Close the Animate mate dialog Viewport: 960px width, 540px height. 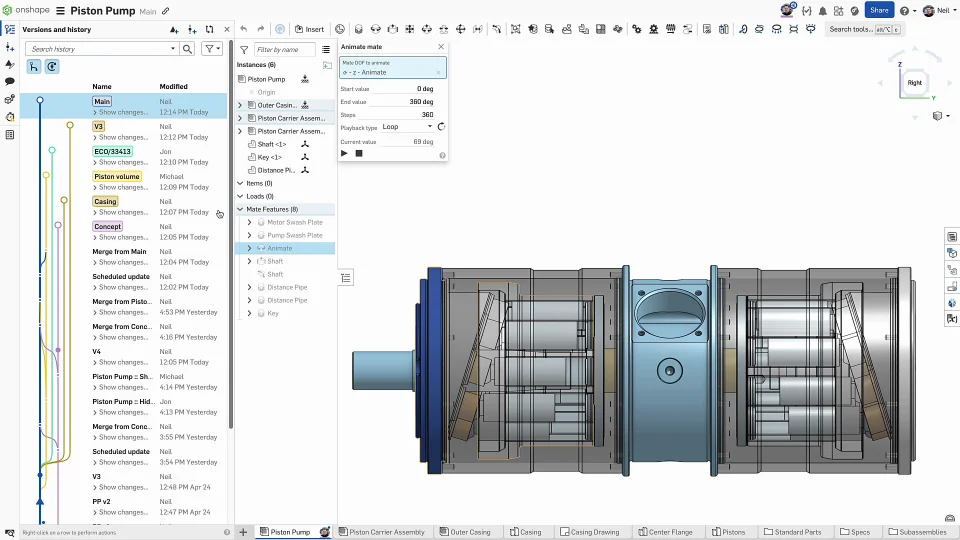coord(441,47)
